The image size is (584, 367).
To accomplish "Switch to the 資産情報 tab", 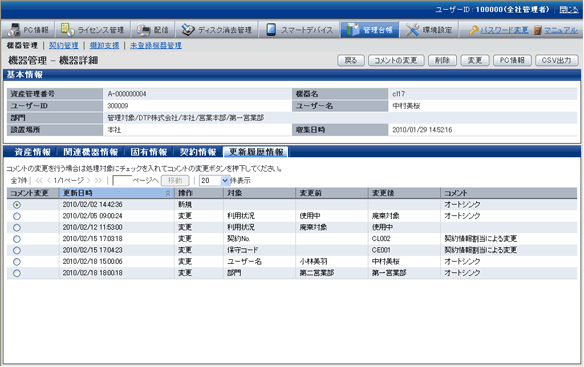I will tap(32, 152).
